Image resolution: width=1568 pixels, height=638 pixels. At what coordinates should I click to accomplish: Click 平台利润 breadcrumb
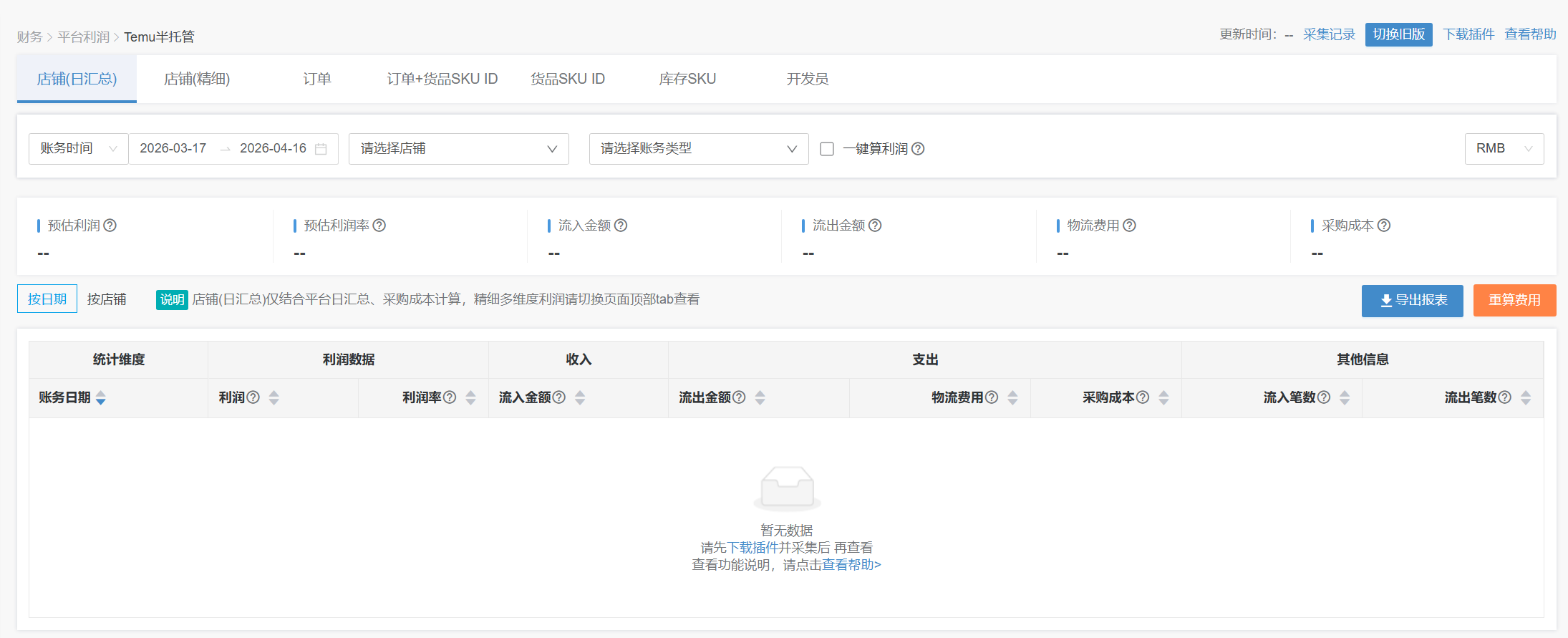[x=84, y=37]
